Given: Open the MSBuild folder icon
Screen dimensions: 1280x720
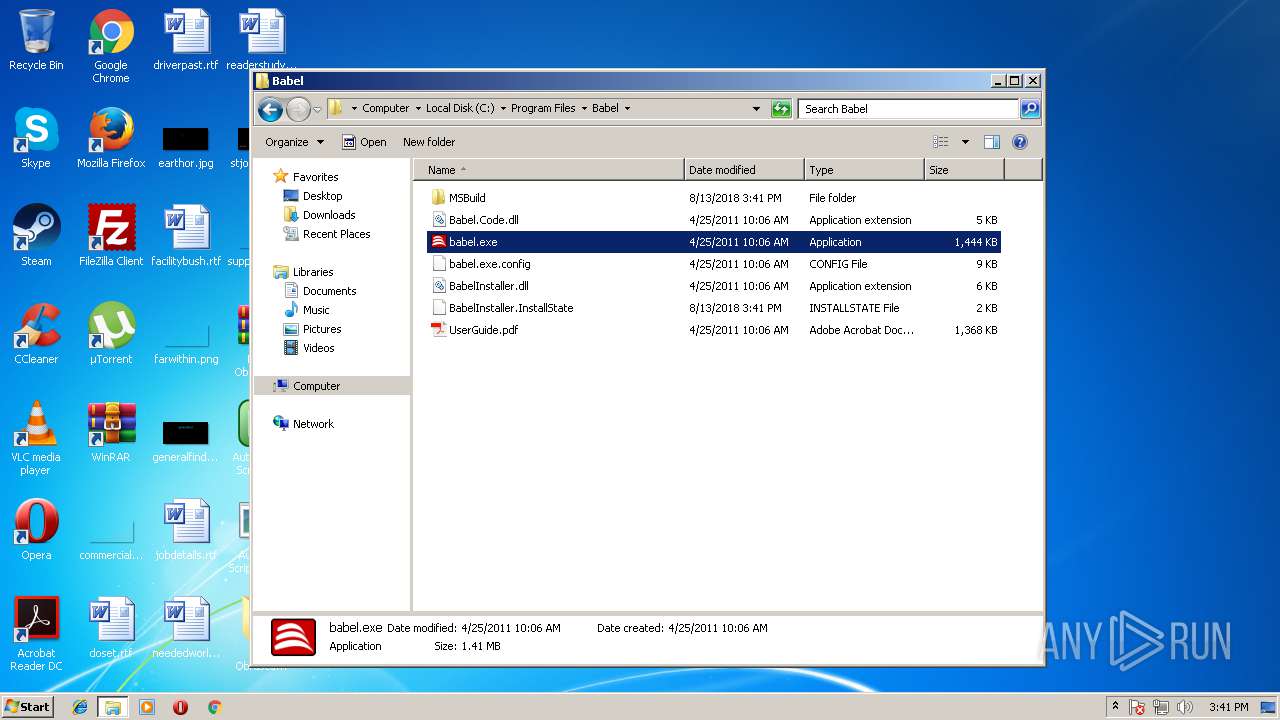Looking at the screenshot, I should coord(438,198).
